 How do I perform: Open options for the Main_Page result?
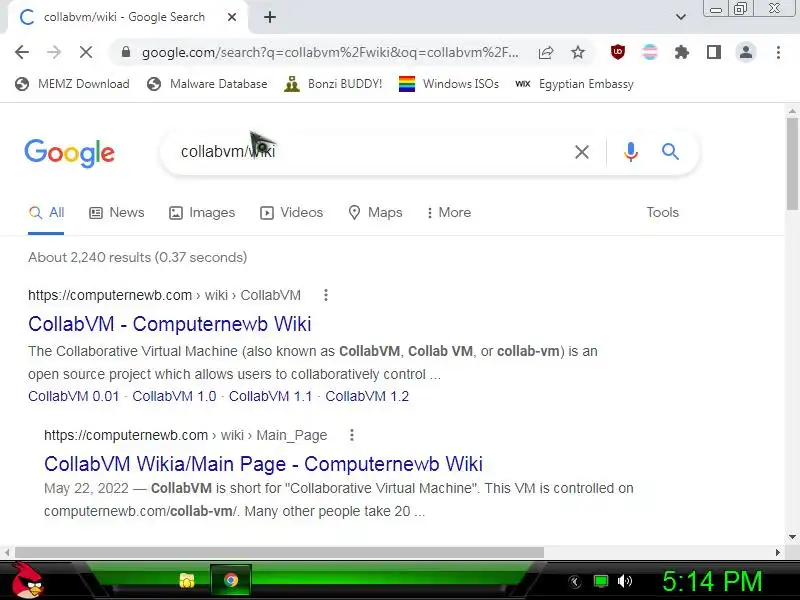(x=352, y=435)
